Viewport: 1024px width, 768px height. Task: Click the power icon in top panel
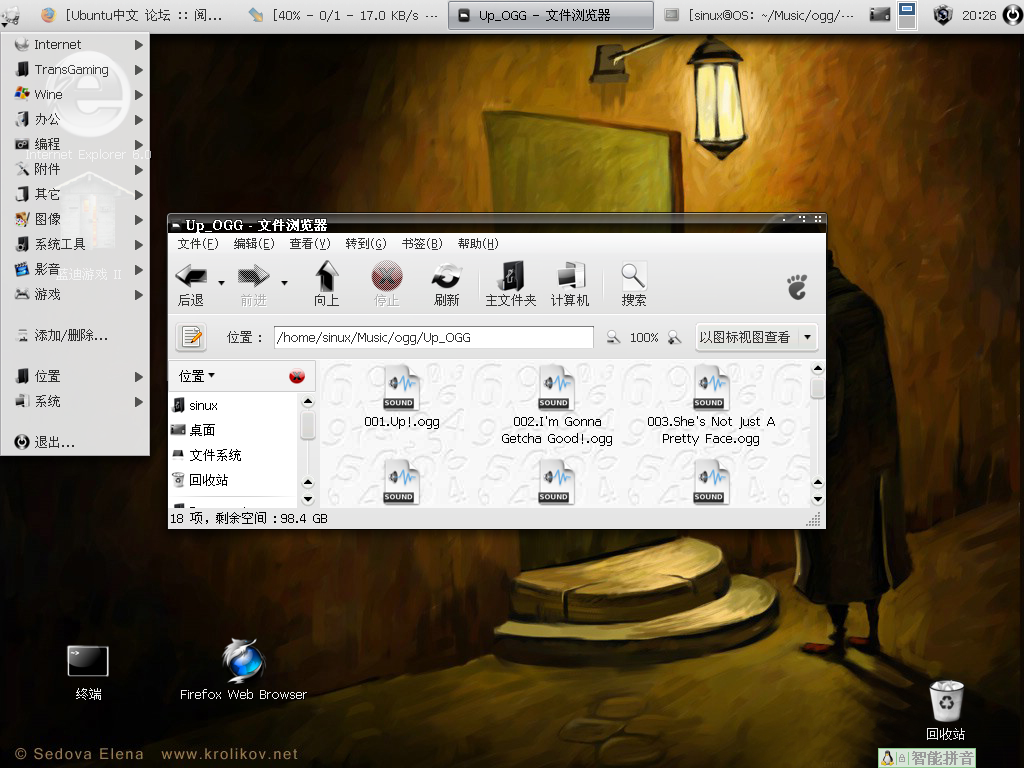click(1012, 14)
